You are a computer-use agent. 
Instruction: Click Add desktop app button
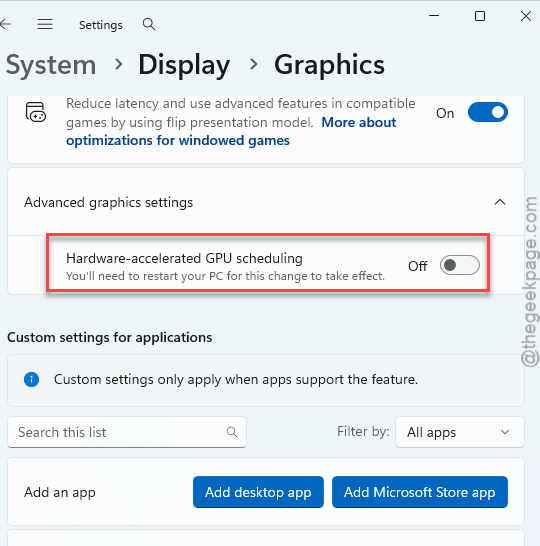point(258,492)
